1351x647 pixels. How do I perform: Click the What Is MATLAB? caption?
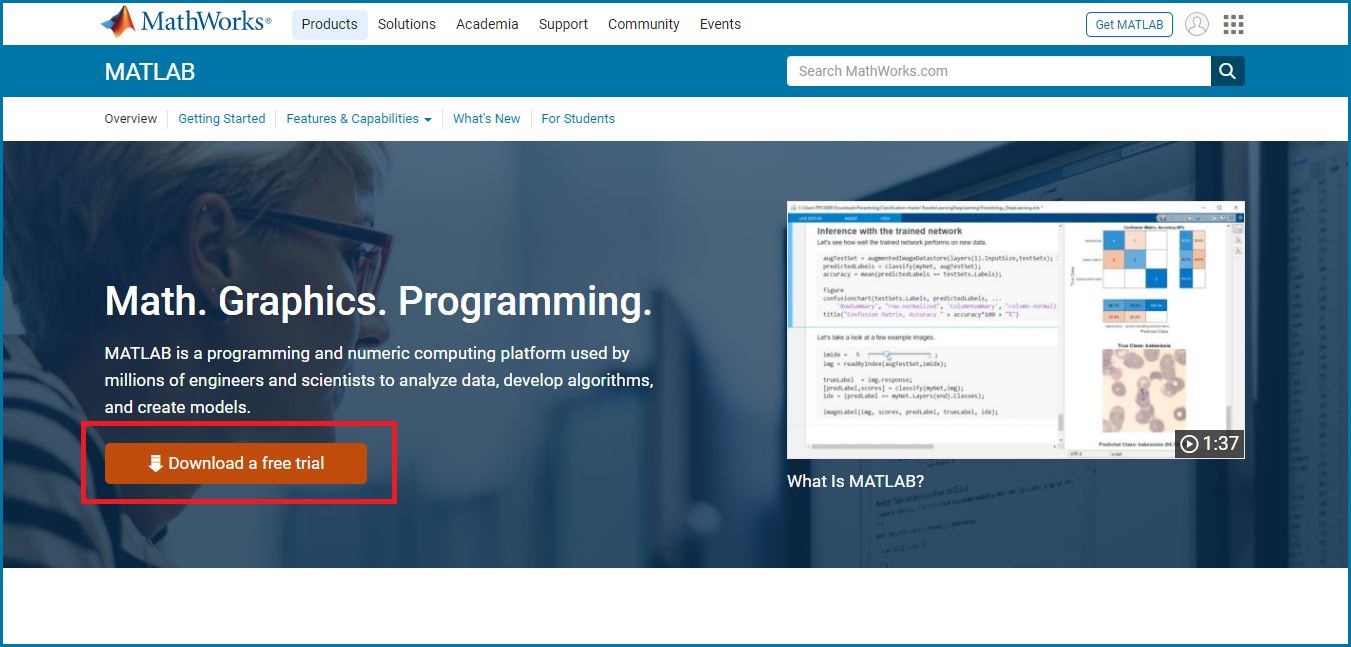coord(855,481)
